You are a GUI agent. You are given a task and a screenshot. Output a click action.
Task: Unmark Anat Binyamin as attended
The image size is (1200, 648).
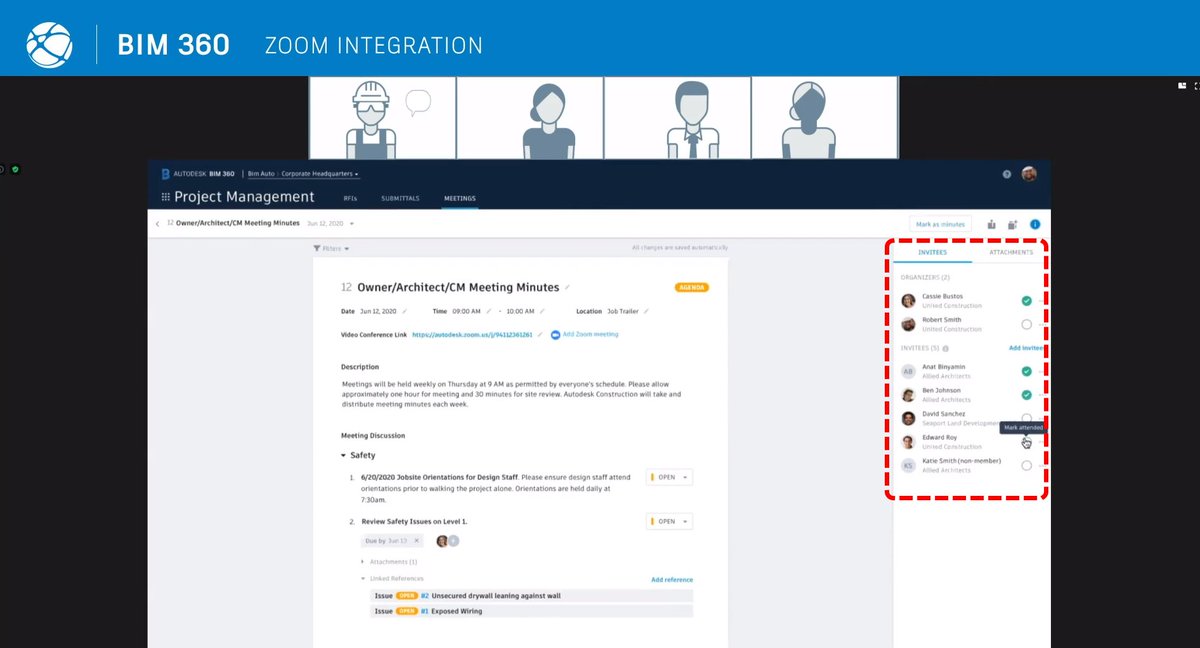click(x=1026, y=371)
